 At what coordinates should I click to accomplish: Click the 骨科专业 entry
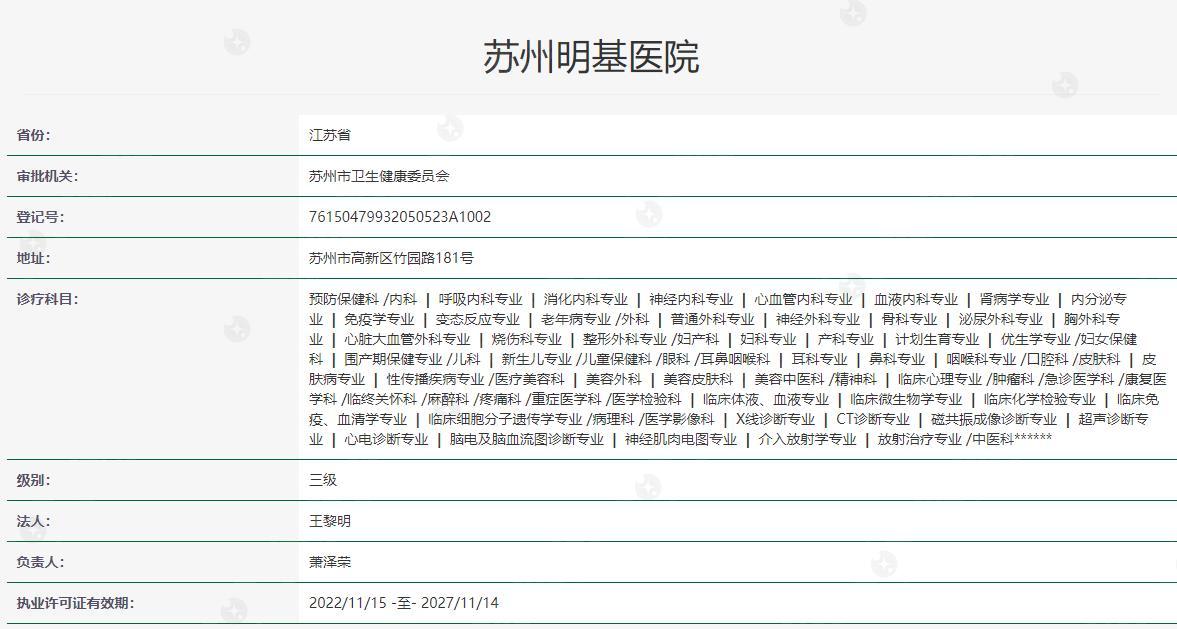click(x=909, y=319)
